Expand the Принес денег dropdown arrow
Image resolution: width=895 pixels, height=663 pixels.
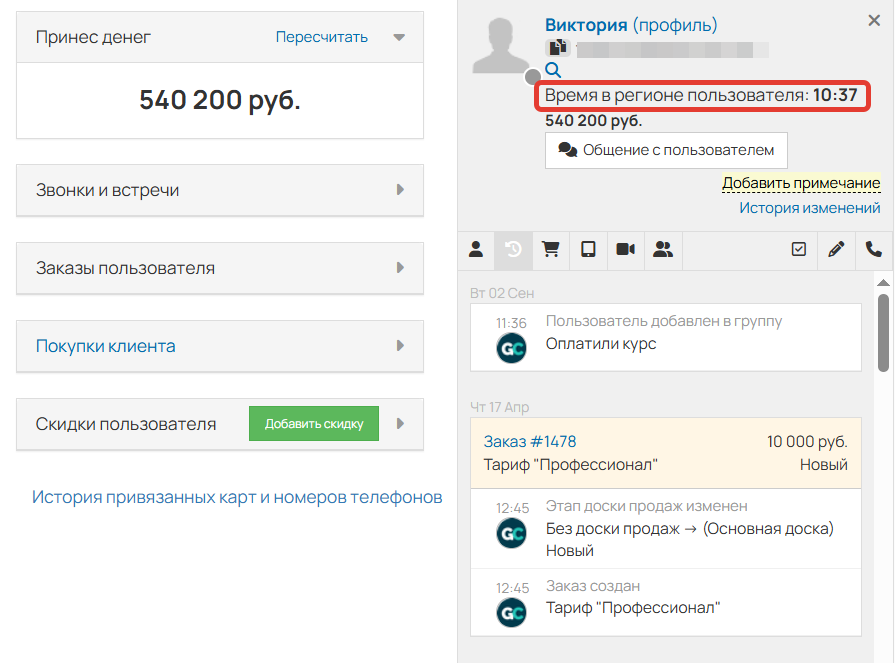pyautogui.click(x=398, y=37)
